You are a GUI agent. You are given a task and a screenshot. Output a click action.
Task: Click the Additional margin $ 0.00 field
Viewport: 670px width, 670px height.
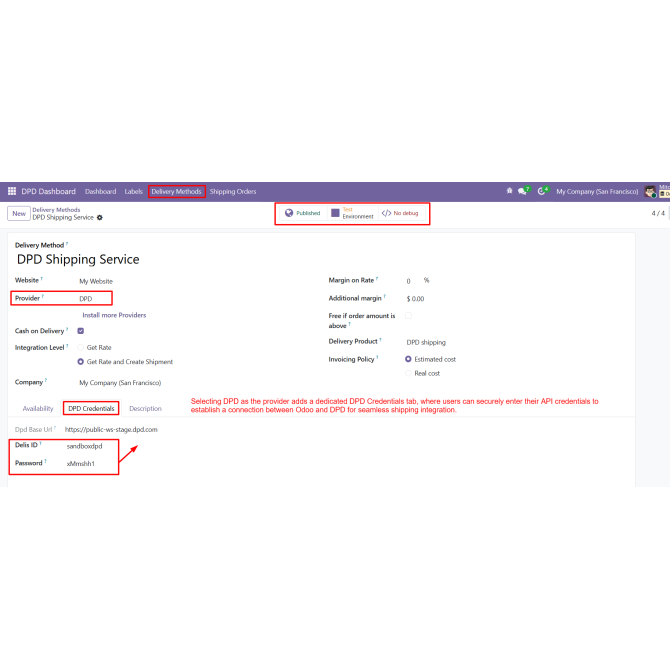(415, 299)
